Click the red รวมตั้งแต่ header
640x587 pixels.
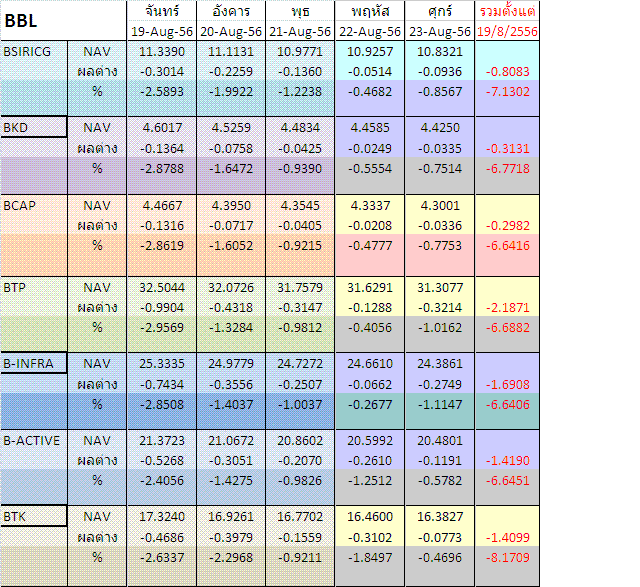pyautogui.click(x=507, y=11)
